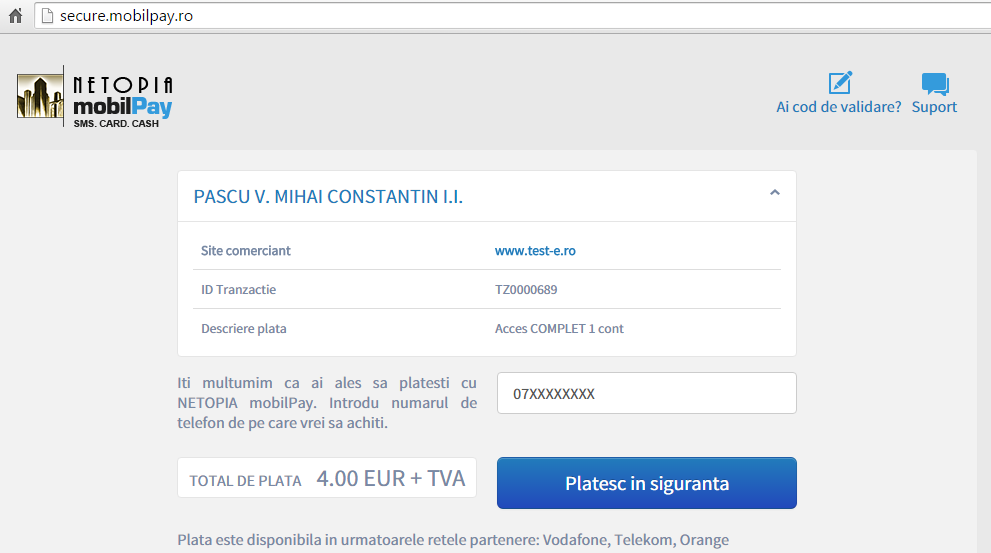Focus the 07XXXXXXXX phone number field
The image size is (991, 553).
tap(646, 393)
